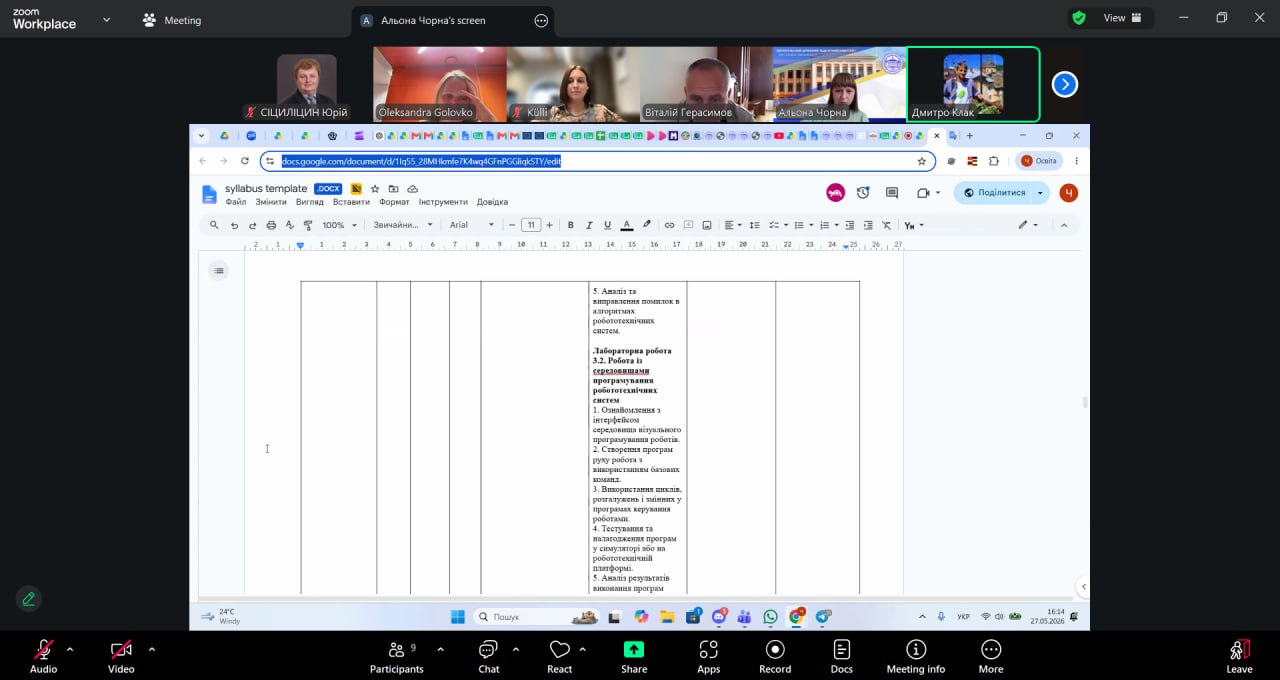Click green Share screen button
Viewport: 1280px width, 680px height.
(634, 655)
